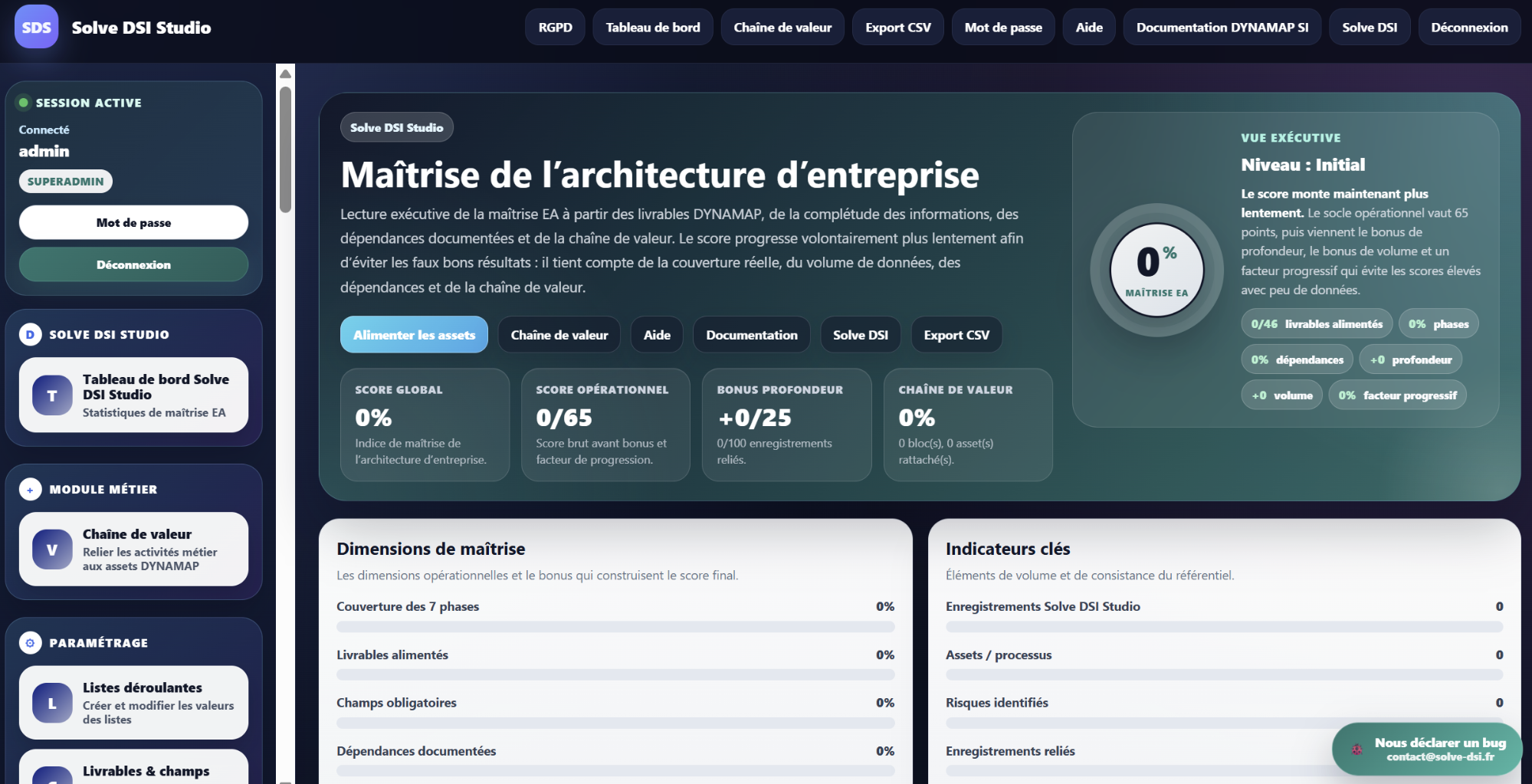1532x784 pixels.
Task: Open RGPD from the top navigation
Action: (556, 28)
